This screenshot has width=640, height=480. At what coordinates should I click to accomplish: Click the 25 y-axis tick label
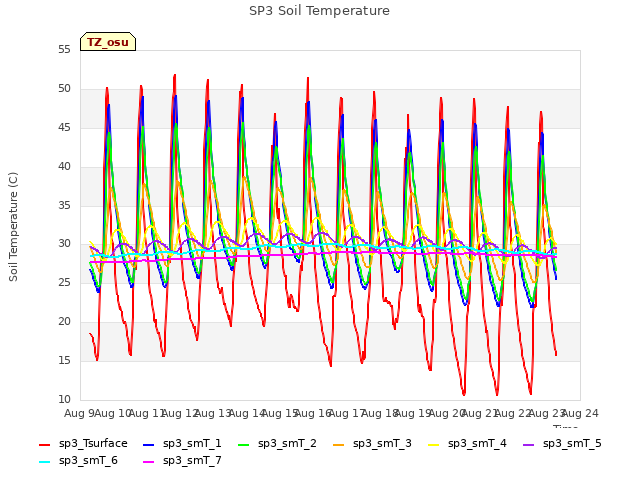(x=64, y=282)
